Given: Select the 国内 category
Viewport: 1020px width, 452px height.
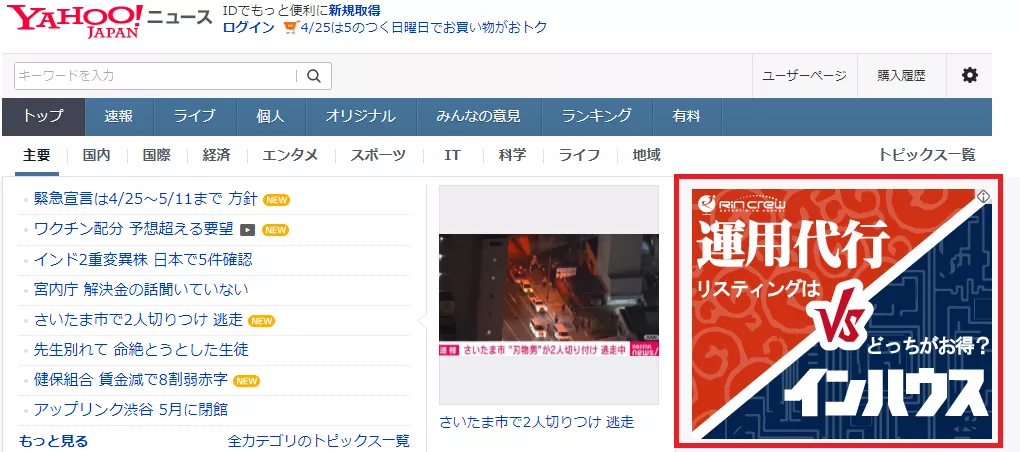Looking at the screenshot, I should tap(96, 155).
